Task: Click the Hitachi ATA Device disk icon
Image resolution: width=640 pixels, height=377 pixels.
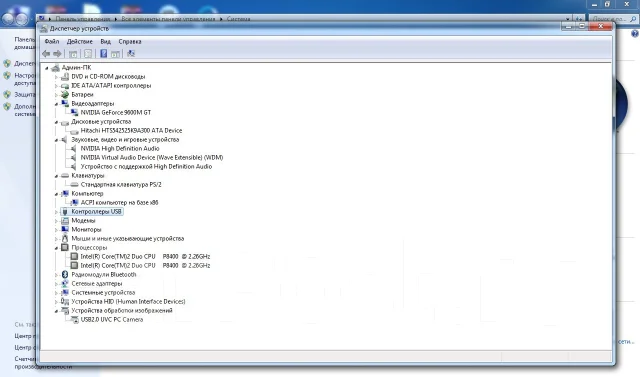Action: pyautogui.click(x=74, y=131)
